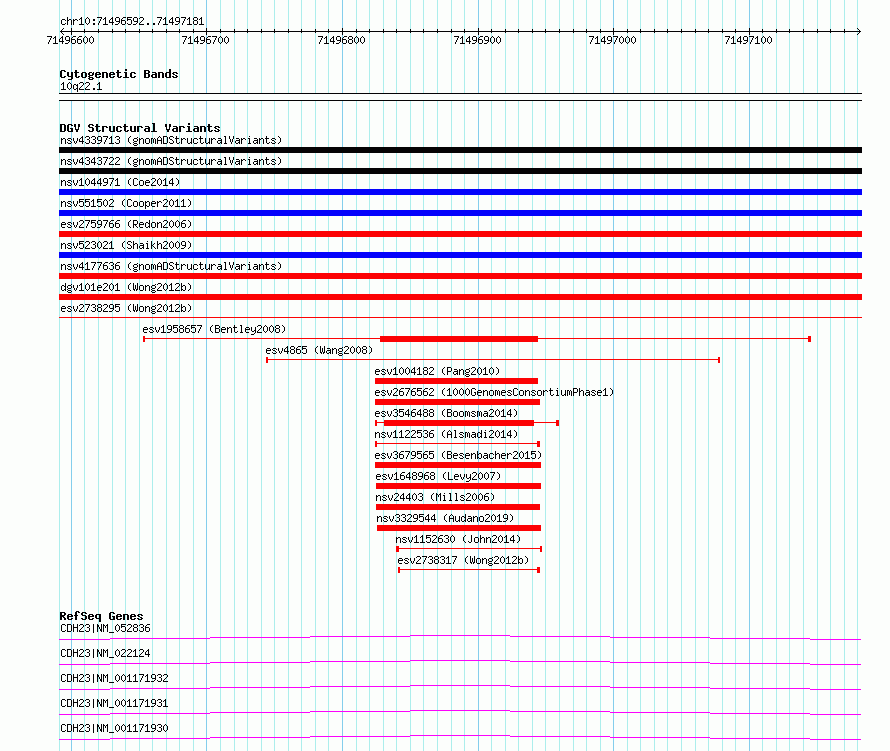Open the nsv551502 Cooper2011 variant label

(126, 203)
